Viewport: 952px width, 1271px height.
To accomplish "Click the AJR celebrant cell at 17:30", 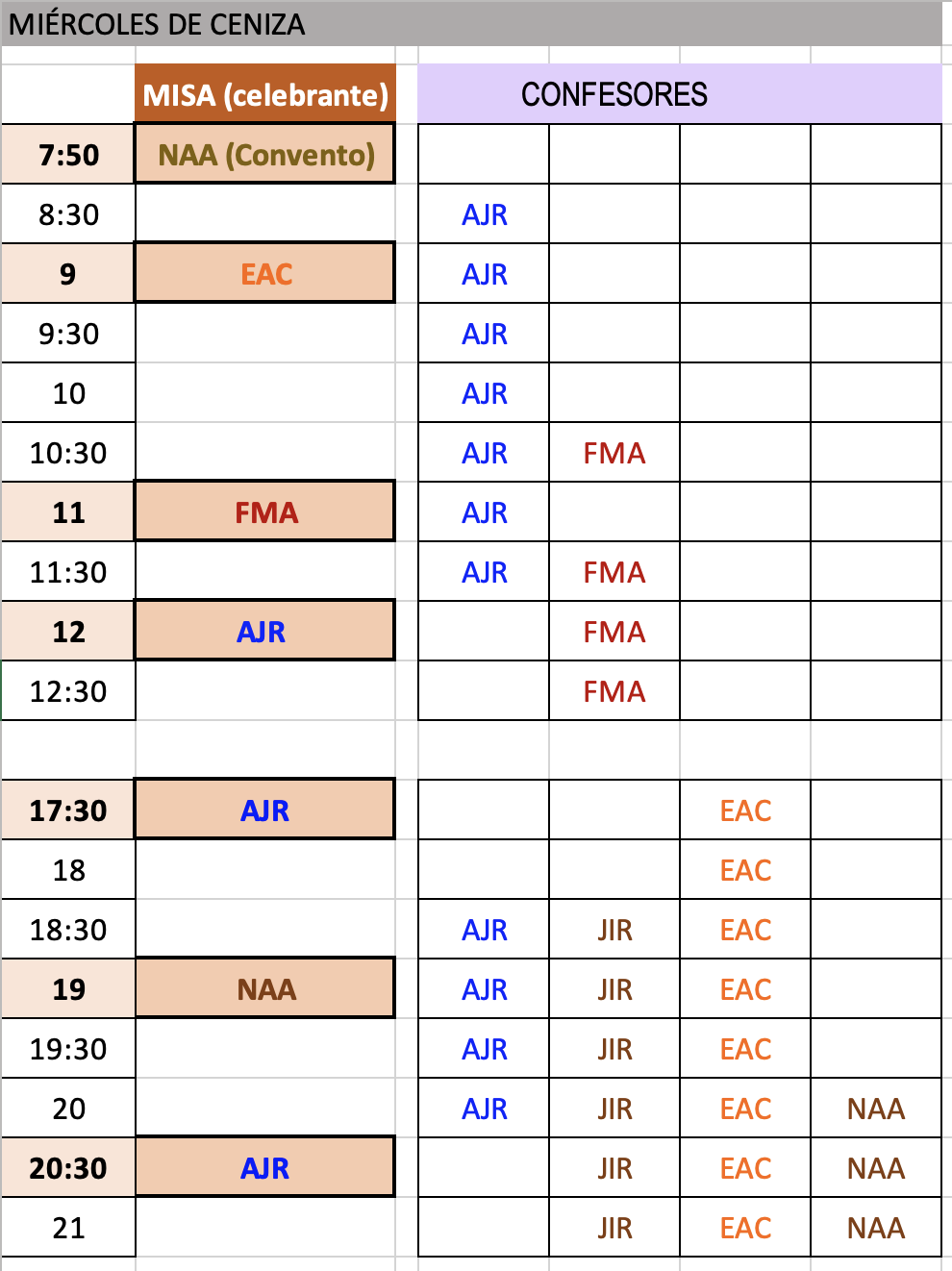I will pyautogui.click(x=264, y=810).
